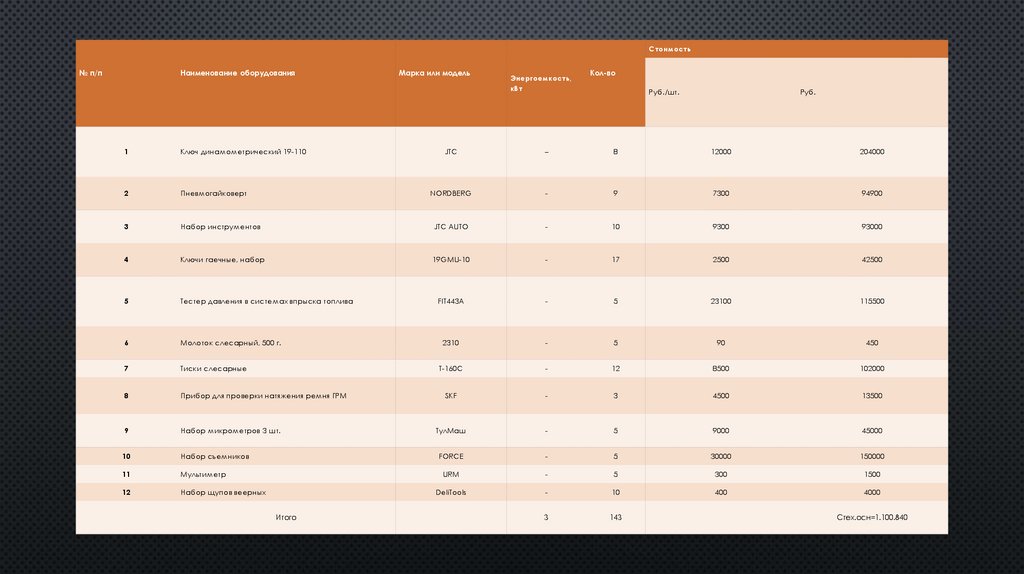Select 'Набор щупов веерных' cell

[x=223, y=492]
